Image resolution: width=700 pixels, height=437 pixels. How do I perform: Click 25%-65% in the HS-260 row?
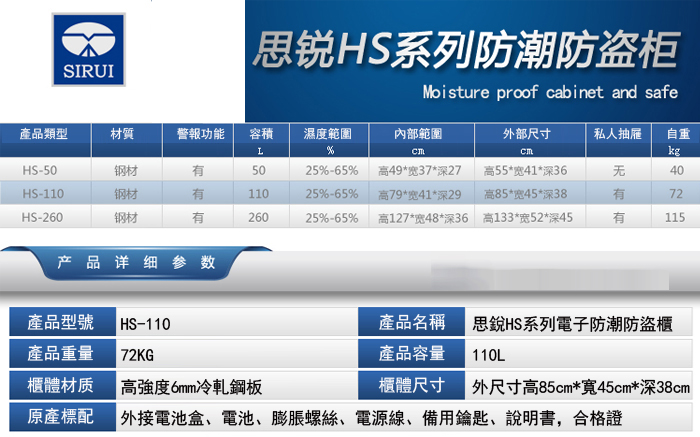coord(332,218)
